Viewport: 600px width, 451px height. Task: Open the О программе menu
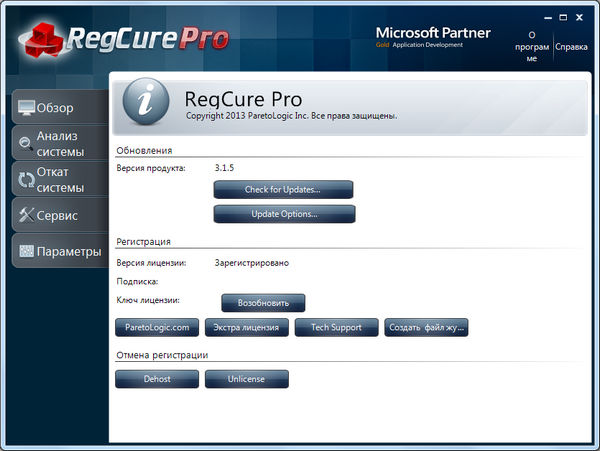pos(531,46)
